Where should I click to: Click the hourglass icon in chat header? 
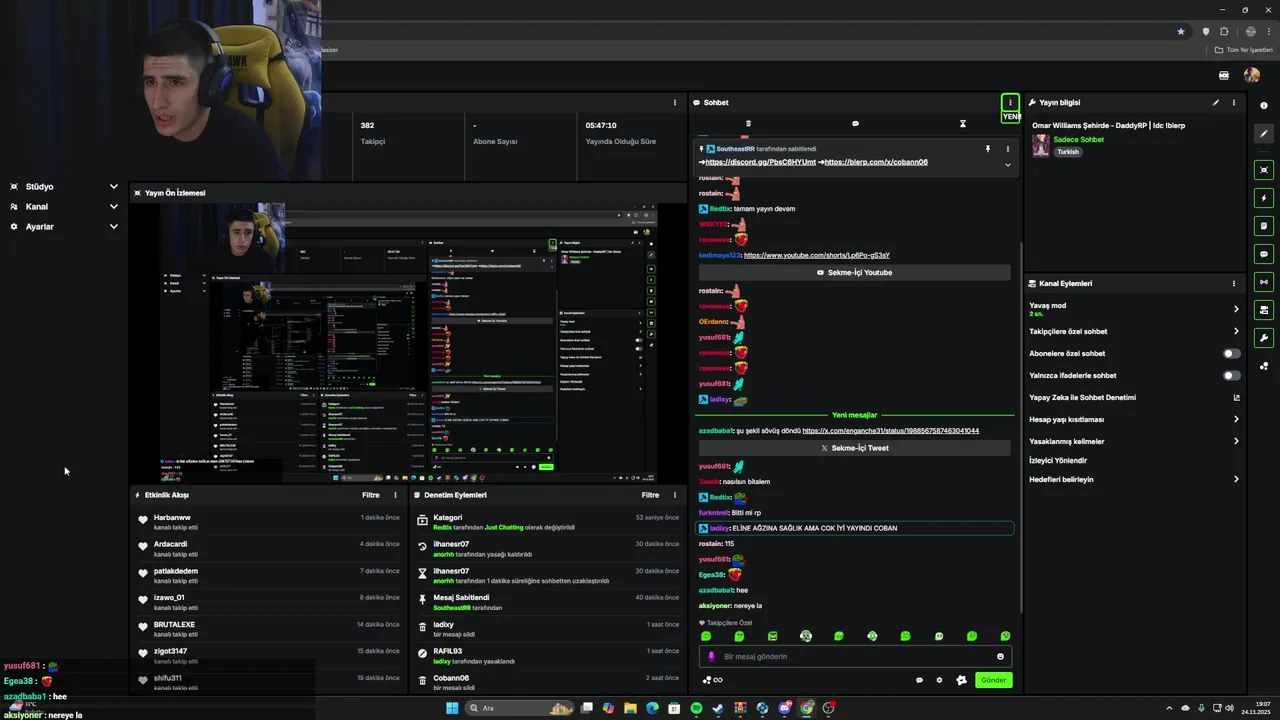(x=963, y=124)
